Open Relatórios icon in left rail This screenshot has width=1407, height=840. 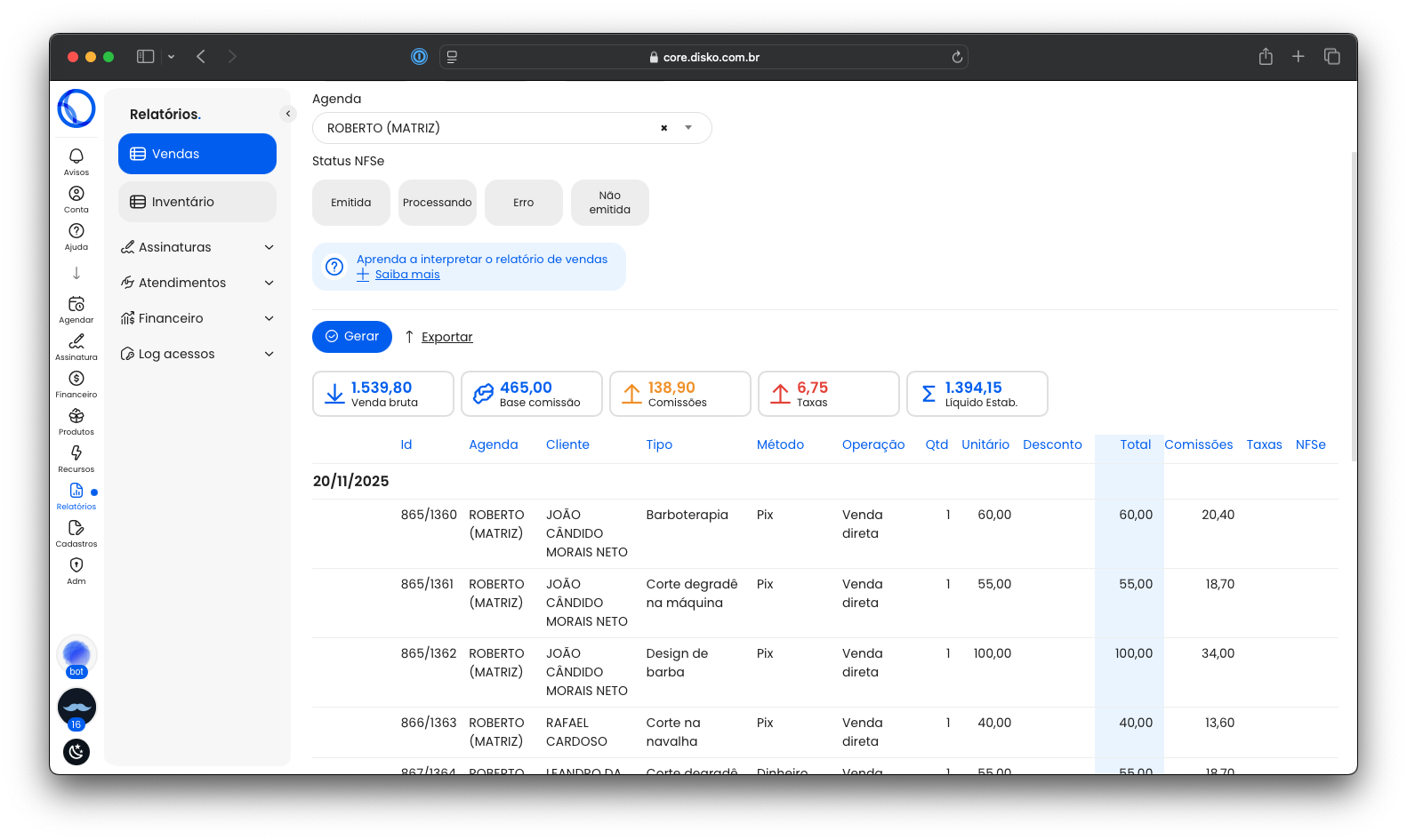point(76,491)
